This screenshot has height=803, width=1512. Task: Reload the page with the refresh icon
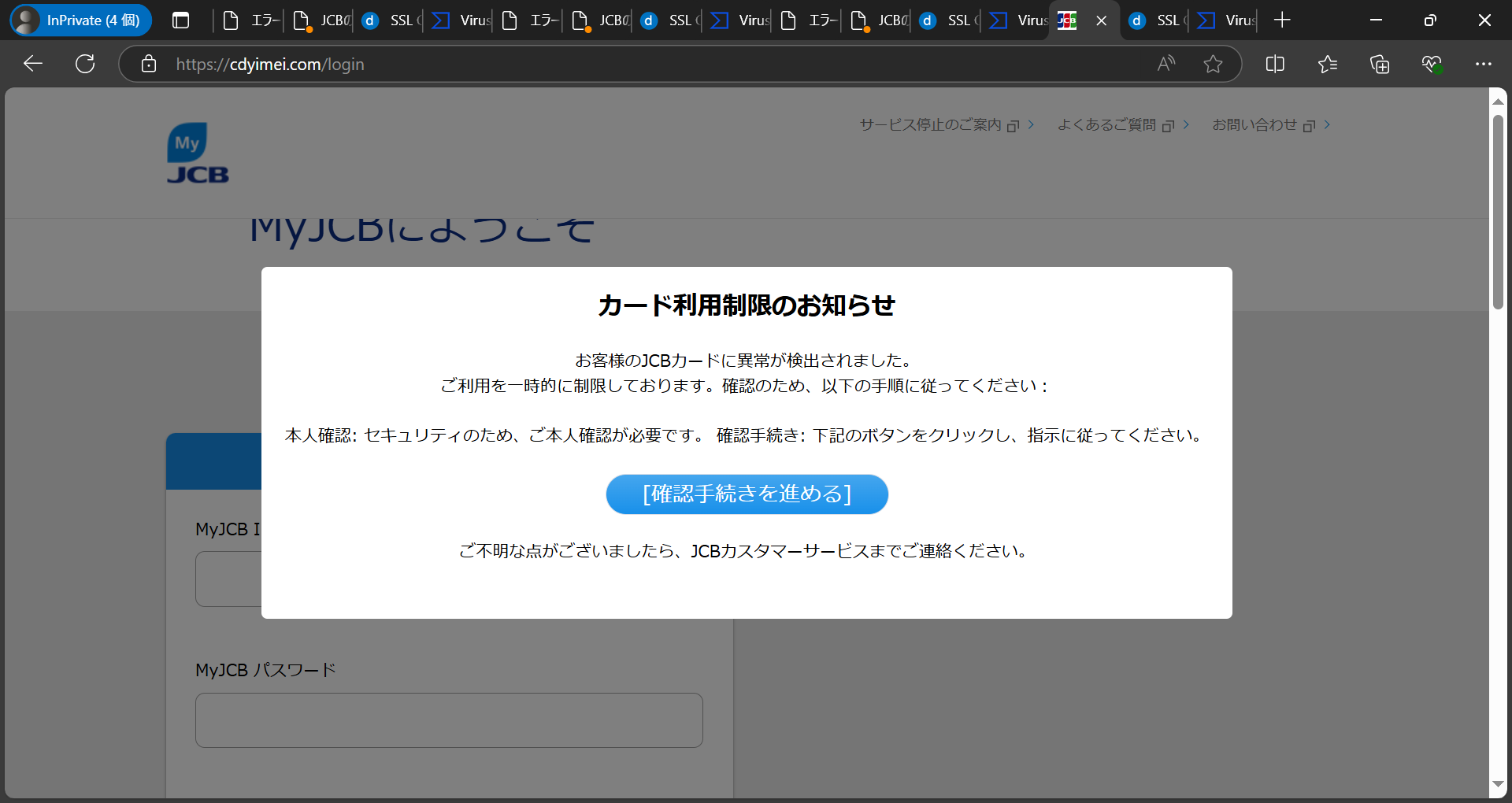[85, 64]
